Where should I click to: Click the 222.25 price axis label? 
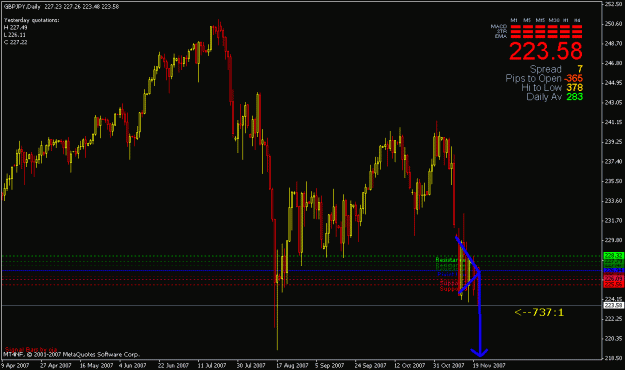tap(613, 319)
